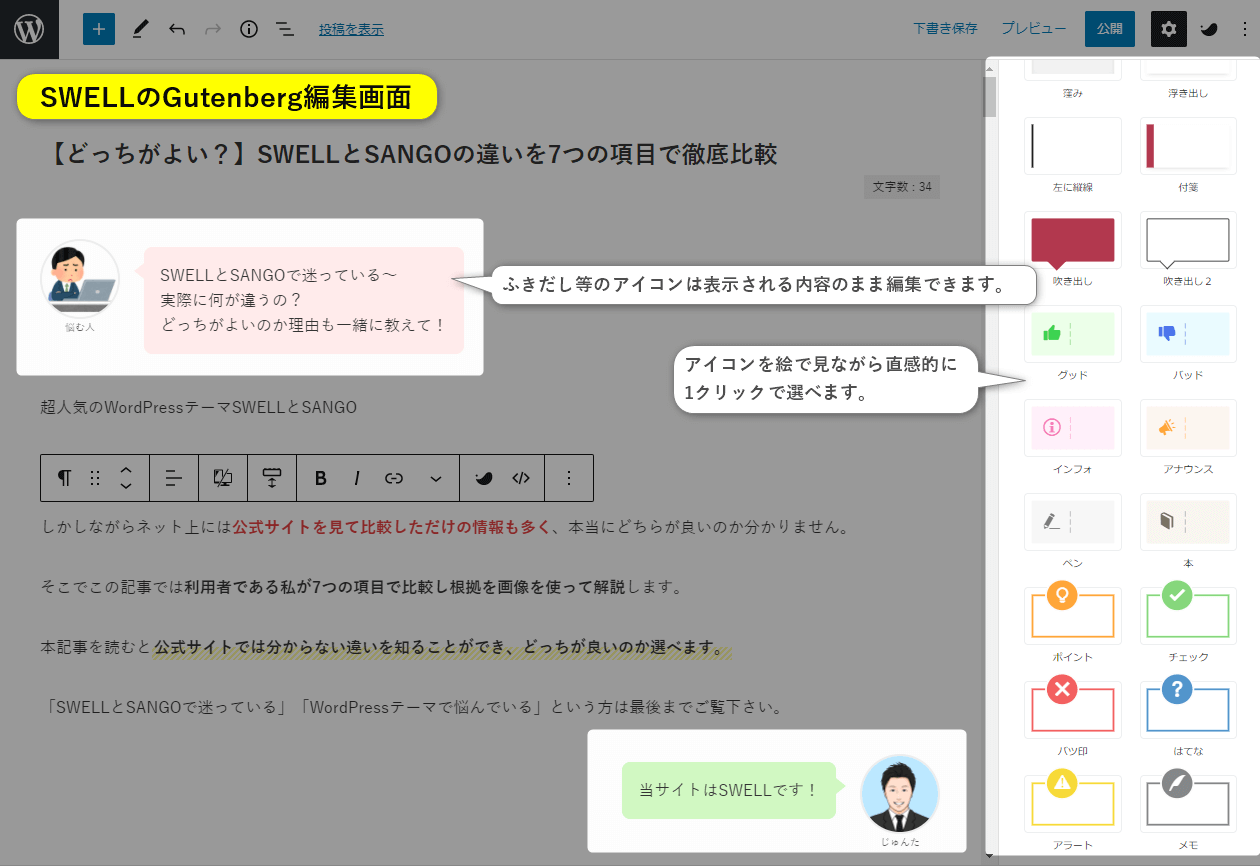1260x866 pixels.
Task: Open the list view outline
Action: click(285, 29)
